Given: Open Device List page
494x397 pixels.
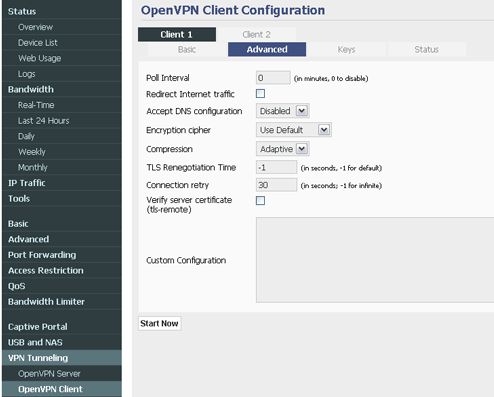Looking at the screenshot, I should [62, 43].
